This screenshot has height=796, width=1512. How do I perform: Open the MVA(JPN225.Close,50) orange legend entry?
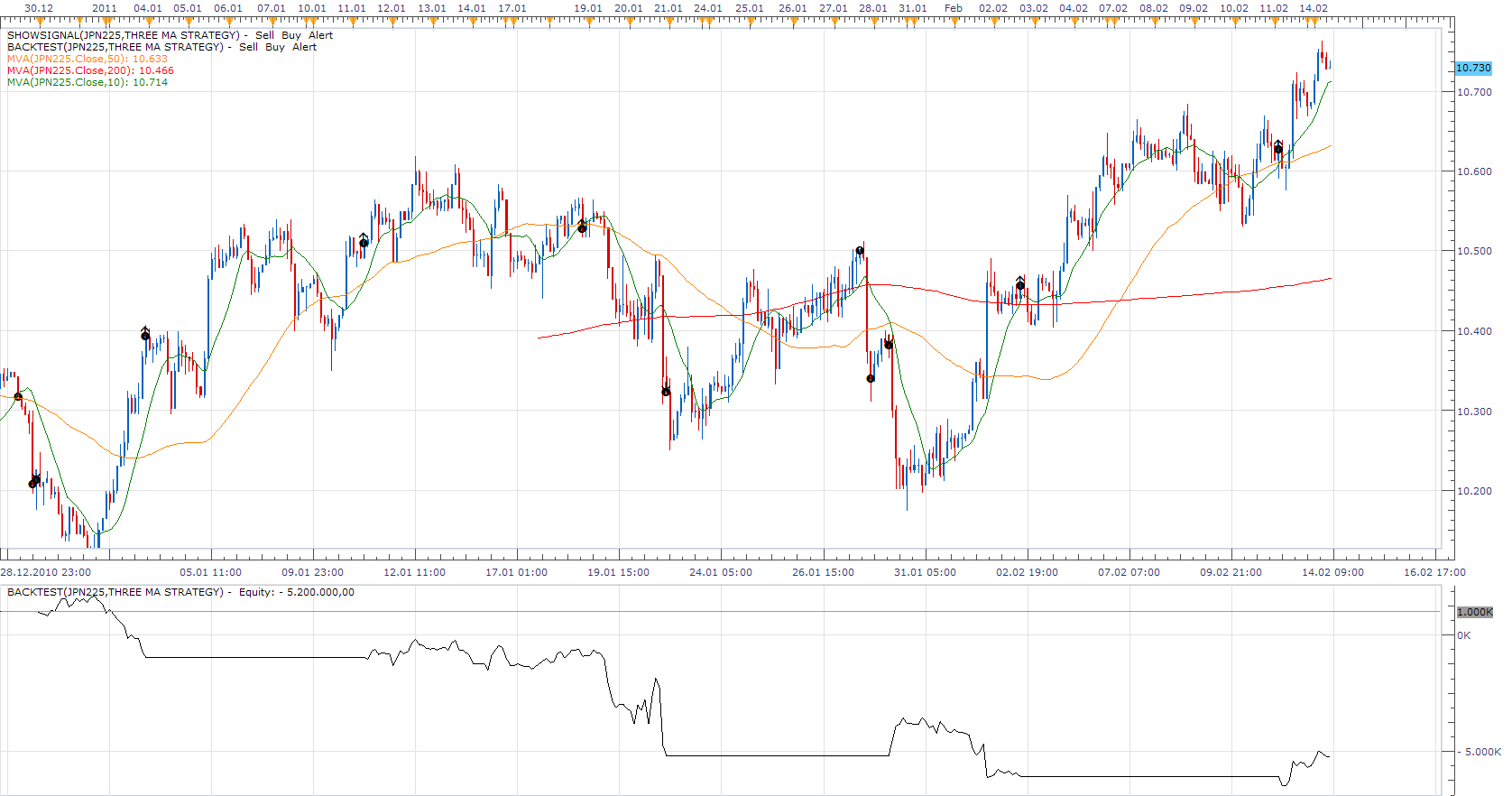coord(88,59)
